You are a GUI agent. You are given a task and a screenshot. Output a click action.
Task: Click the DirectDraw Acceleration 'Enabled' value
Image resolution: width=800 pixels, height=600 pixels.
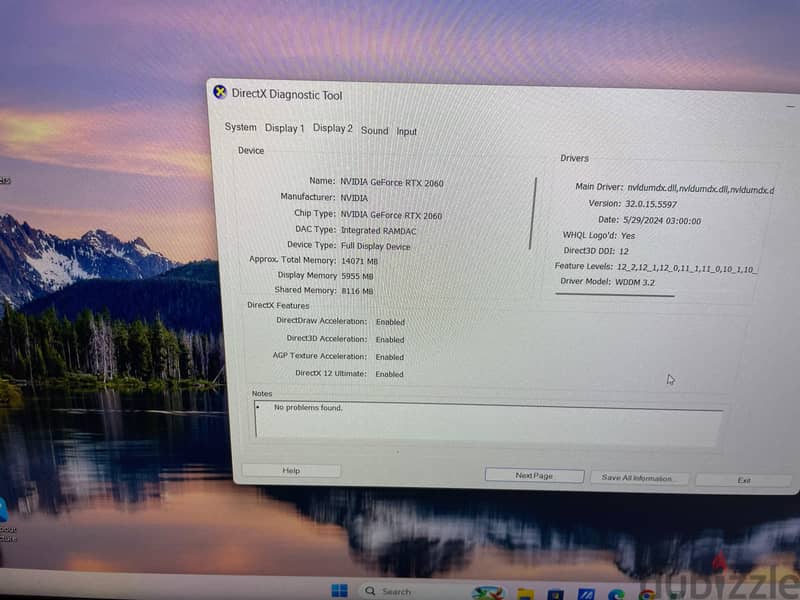(x=390, y=322)
